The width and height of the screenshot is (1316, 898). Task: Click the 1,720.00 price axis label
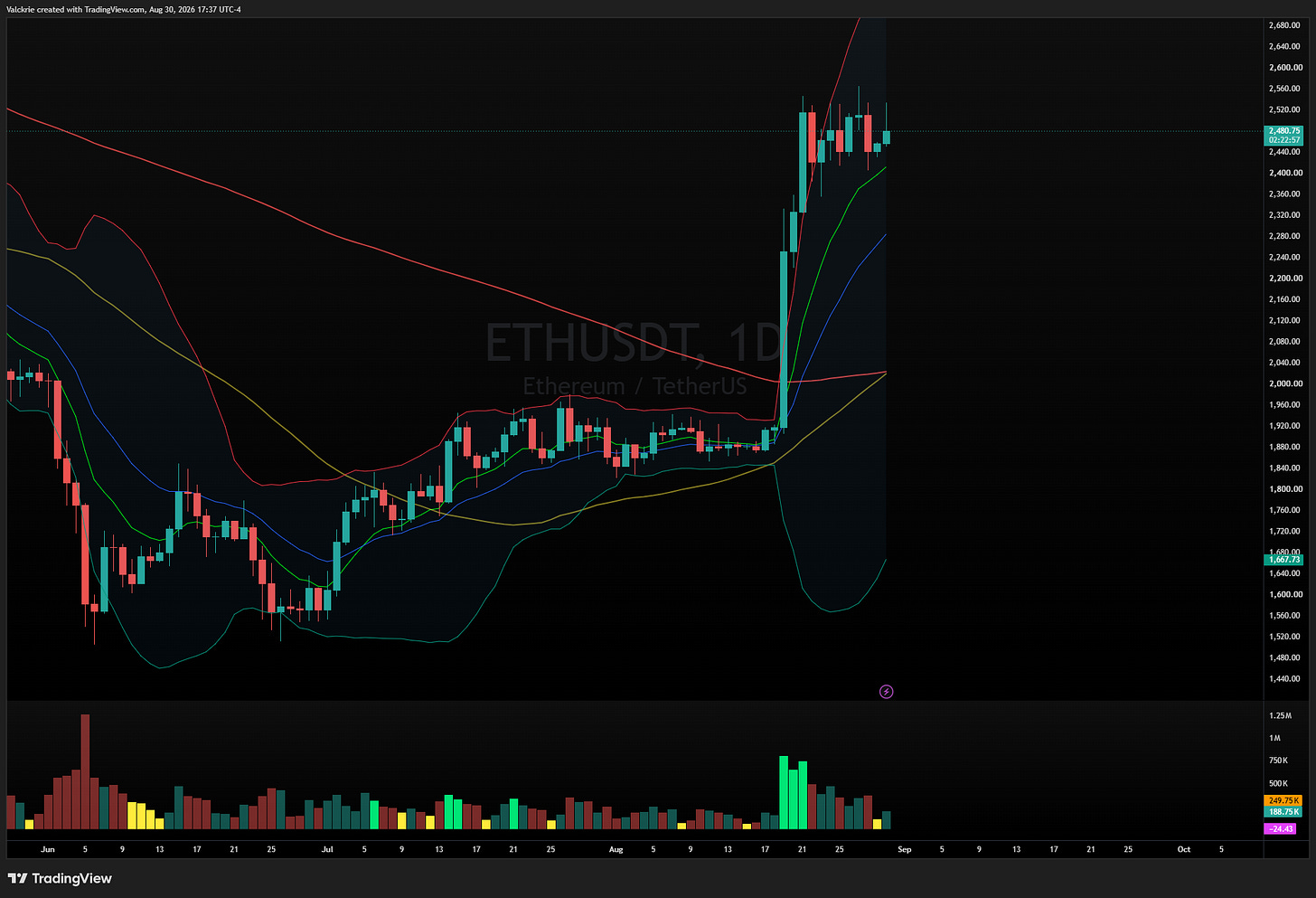point(1284,532)
